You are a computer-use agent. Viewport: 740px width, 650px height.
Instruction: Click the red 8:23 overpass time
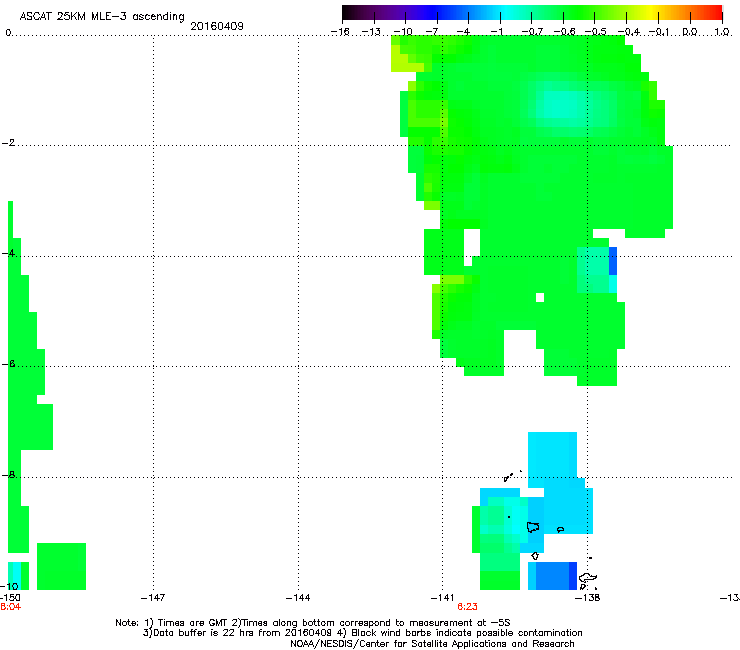467,607
